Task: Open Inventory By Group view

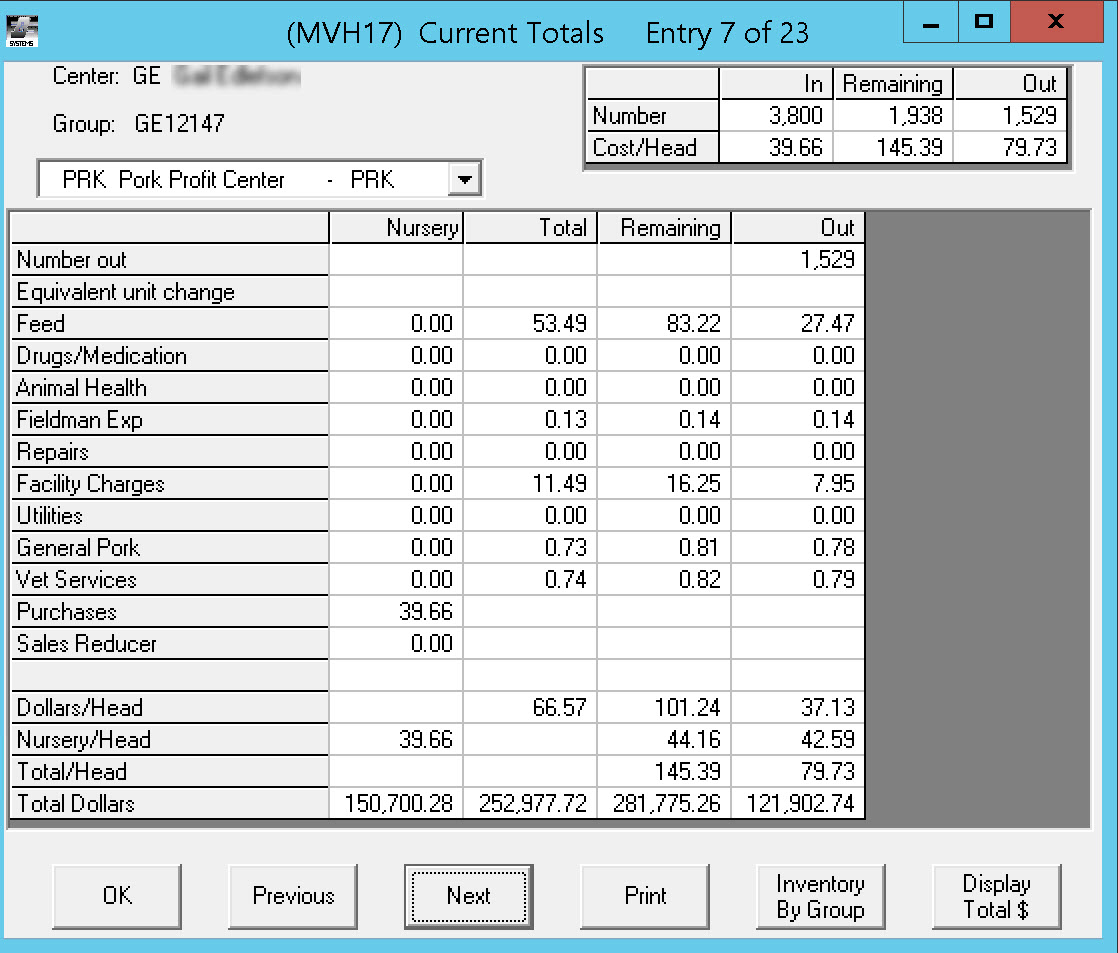Action: (x=820, y=896)
